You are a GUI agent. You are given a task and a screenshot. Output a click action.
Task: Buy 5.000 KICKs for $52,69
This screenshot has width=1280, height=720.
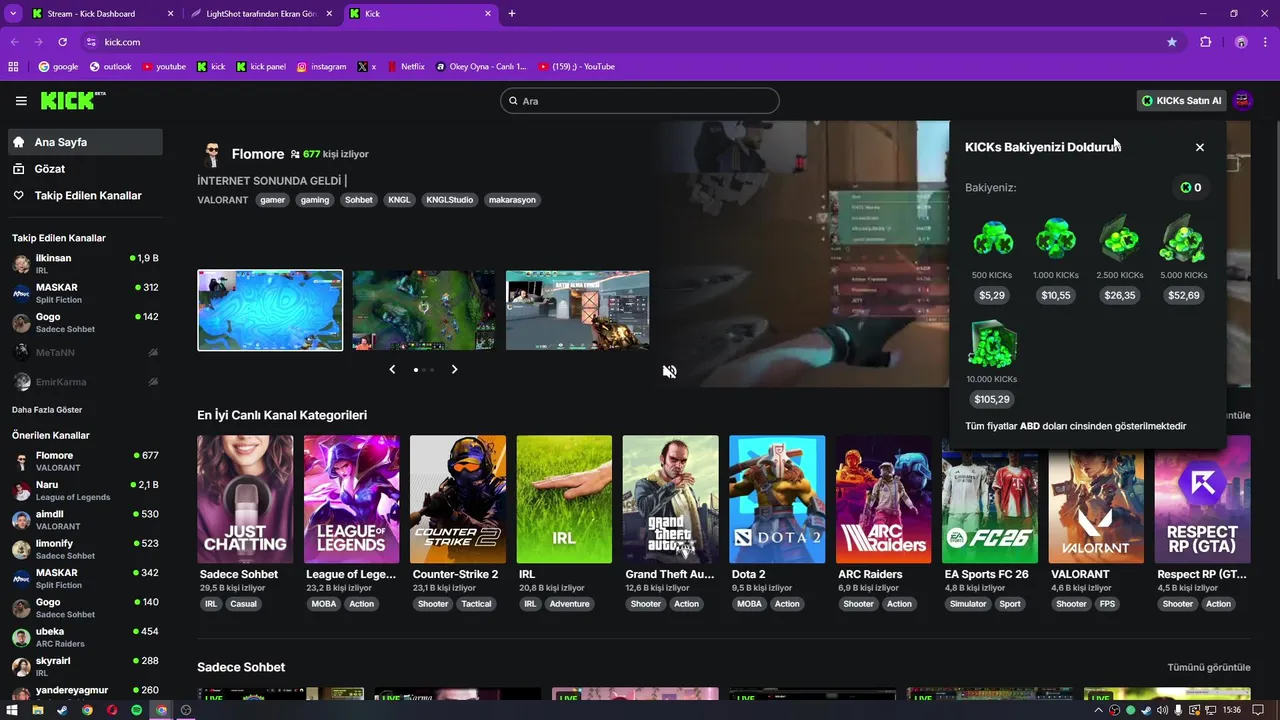1183,296
